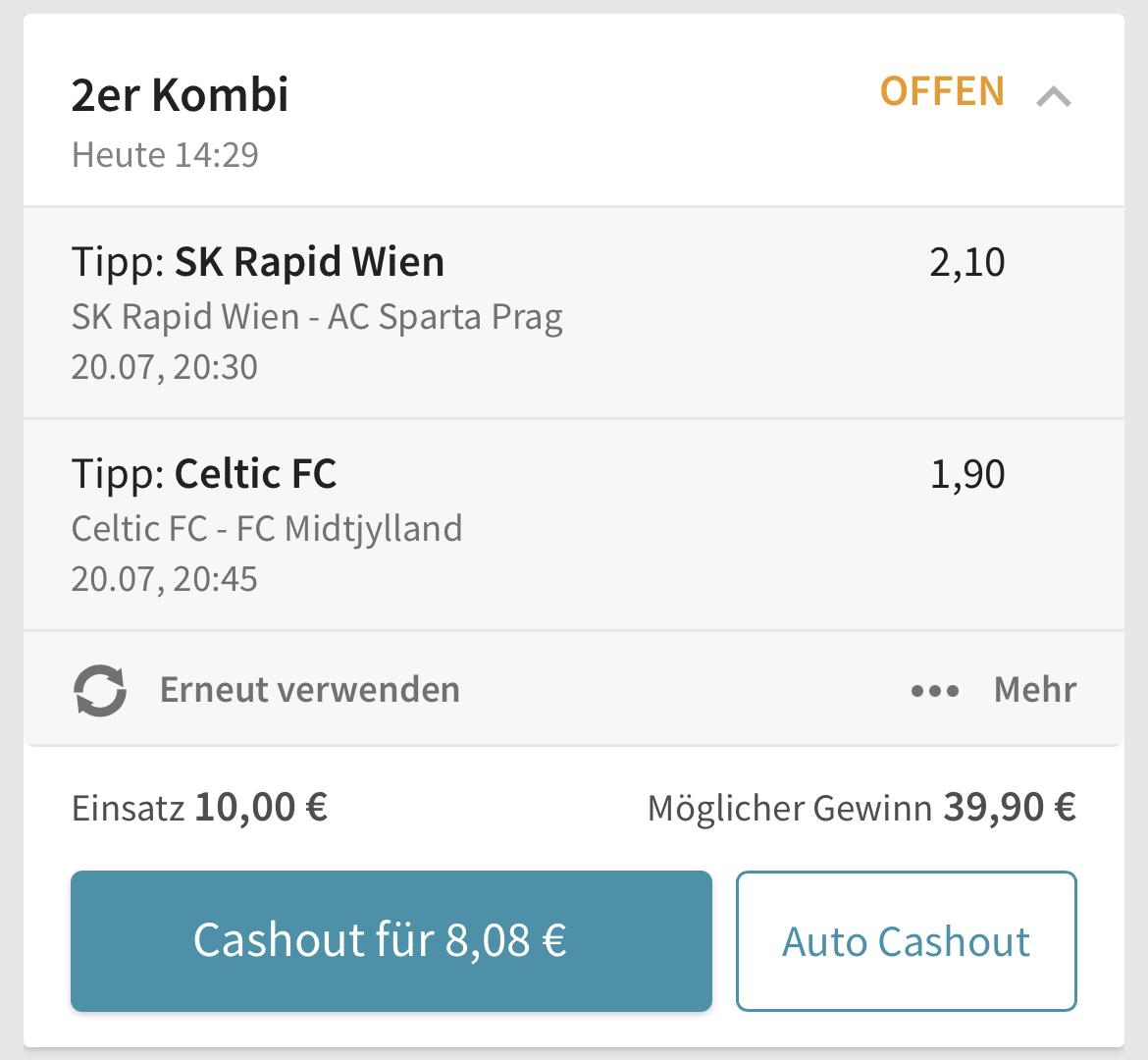Cash out the bet for 8,08 €

click(x=391, y=940)
